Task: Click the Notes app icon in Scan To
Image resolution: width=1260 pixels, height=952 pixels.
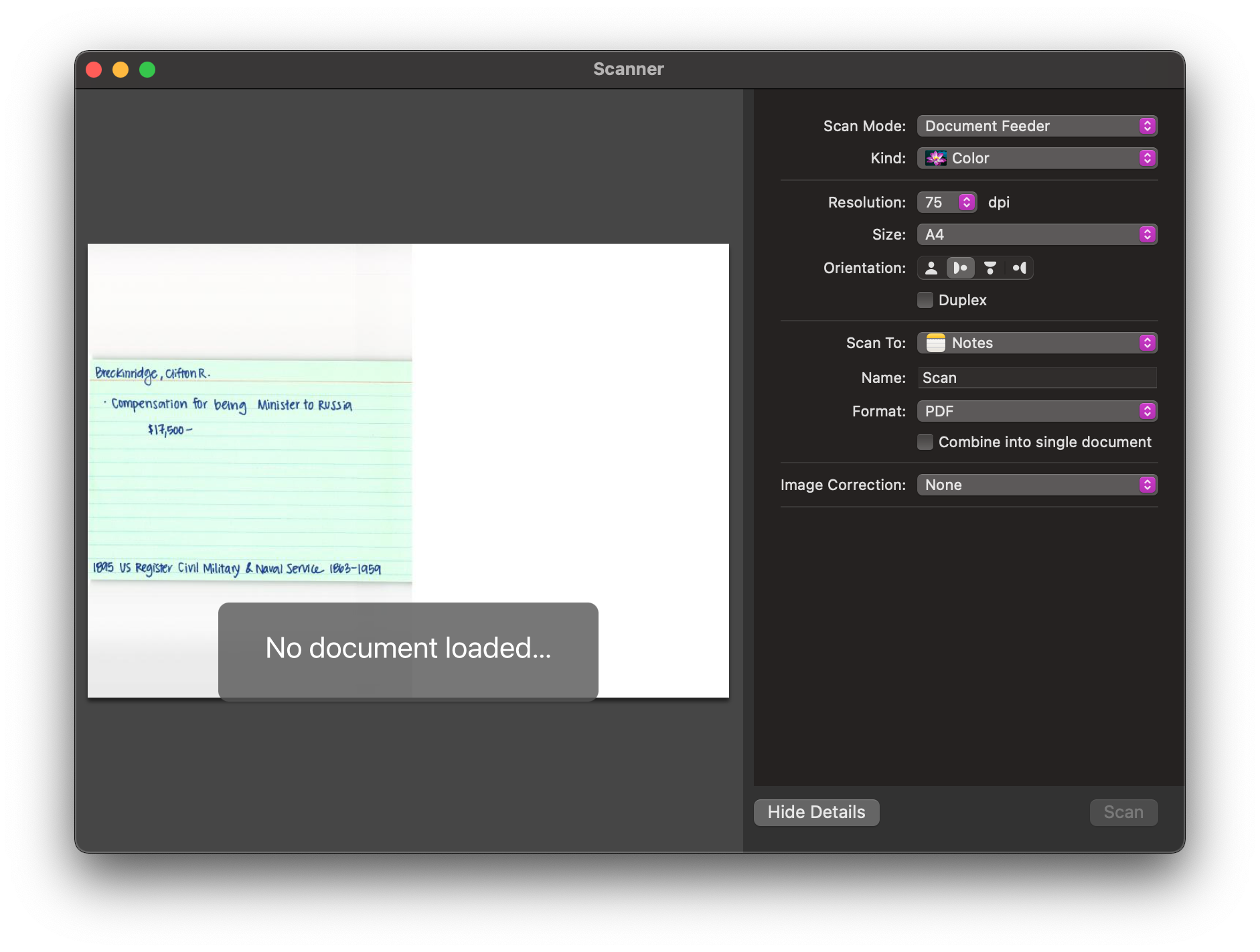Action: [x=935, y=342]
